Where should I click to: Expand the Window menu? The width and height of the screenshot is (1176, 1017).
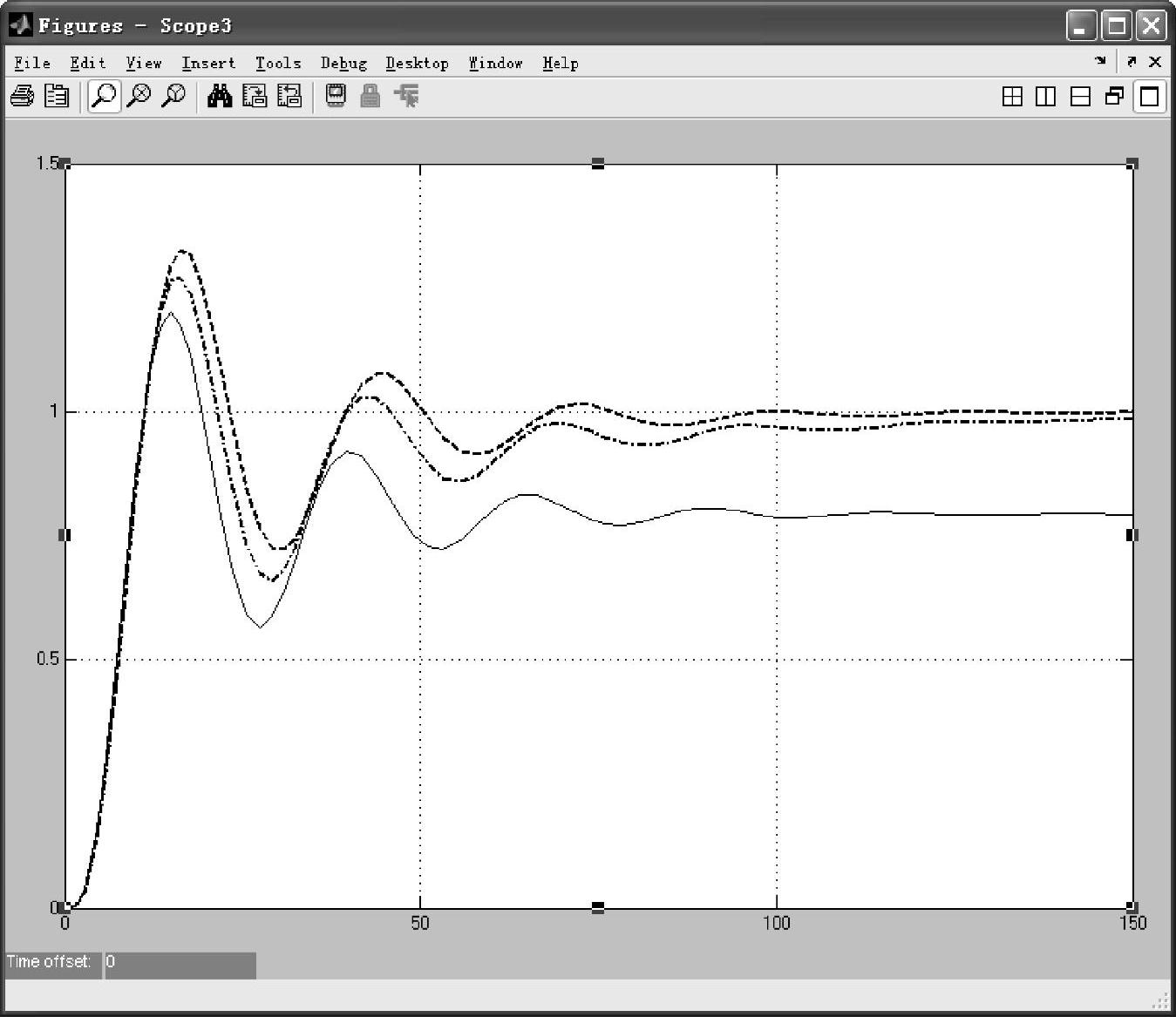click(x=495, y=63)
